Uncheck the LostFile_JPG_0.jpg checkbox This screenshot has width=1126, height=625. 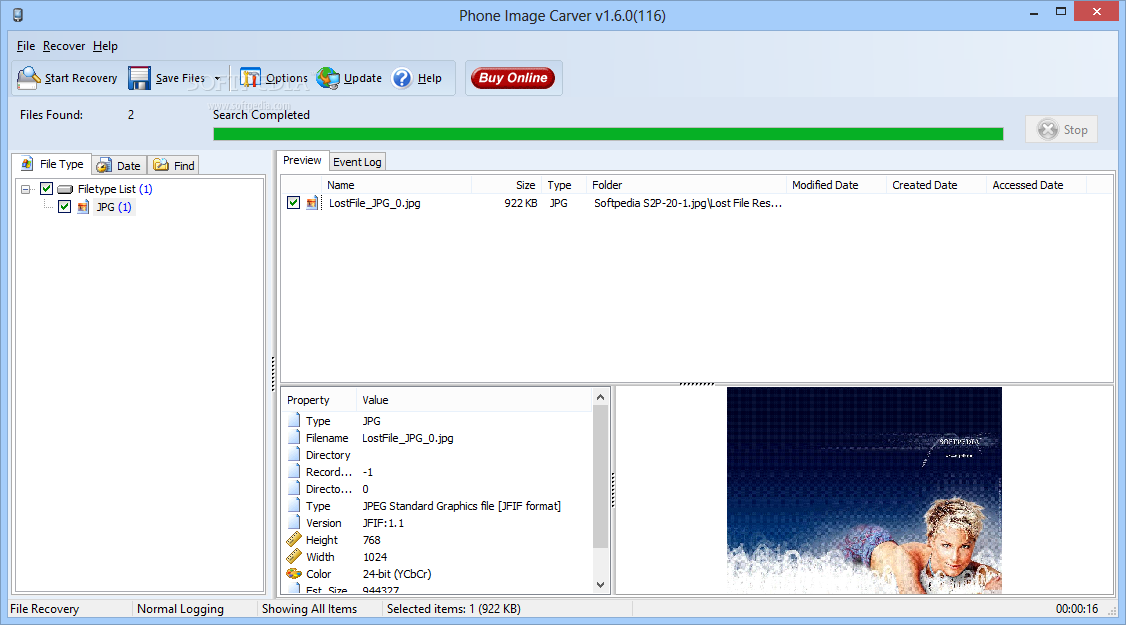pos(293,203)
